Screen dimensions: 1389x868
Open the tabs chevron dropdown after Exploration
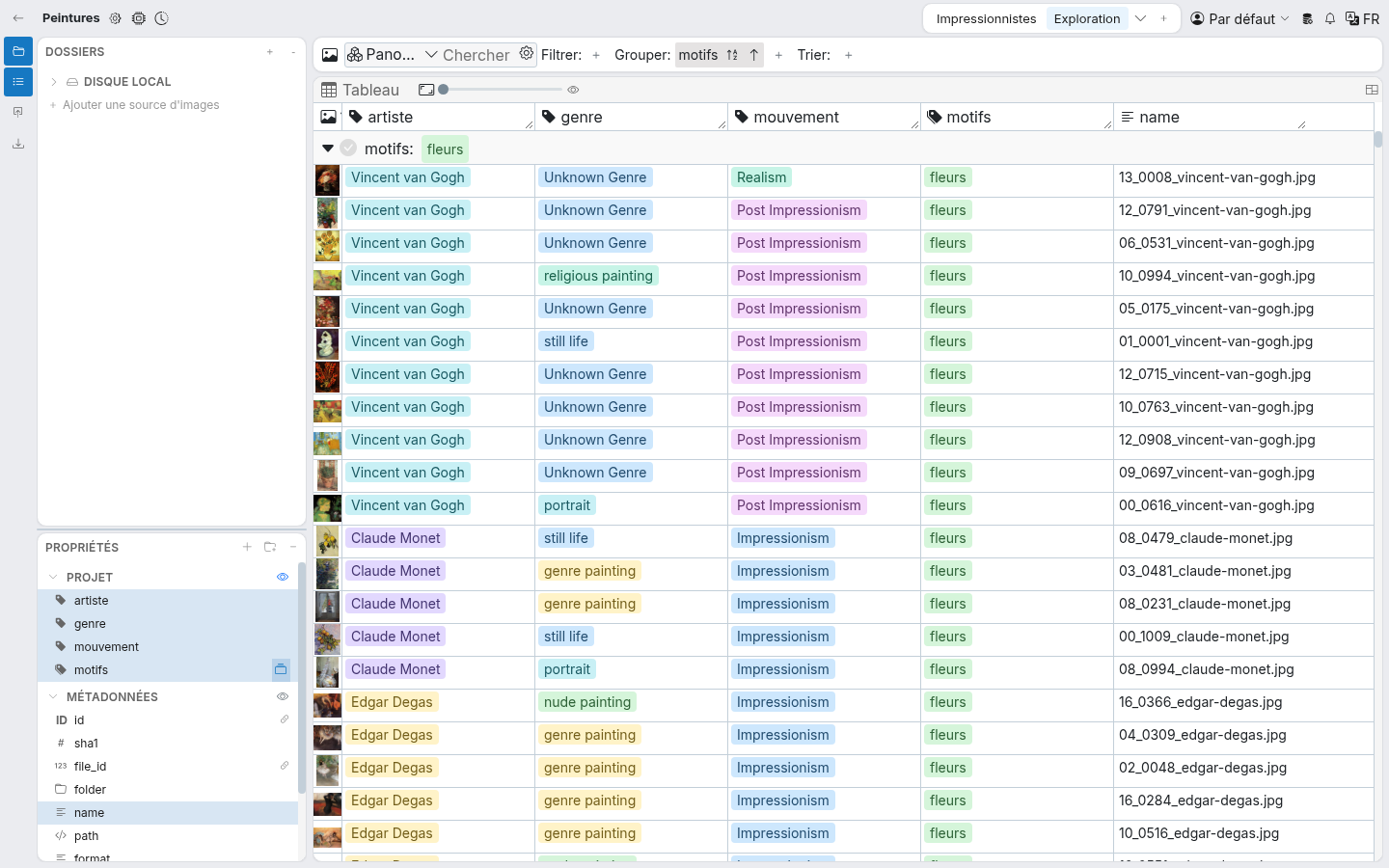1141,18
